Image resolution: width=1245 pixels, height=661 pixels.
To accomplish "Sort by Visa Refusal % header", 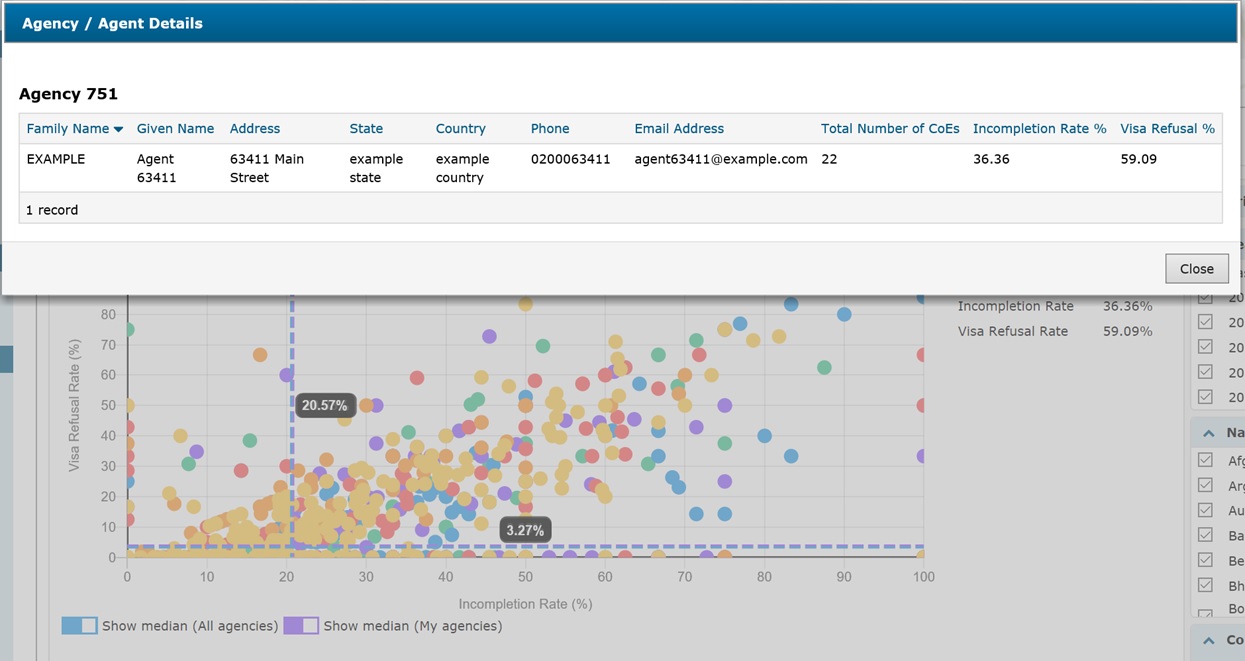I will tap(1168, 128).
